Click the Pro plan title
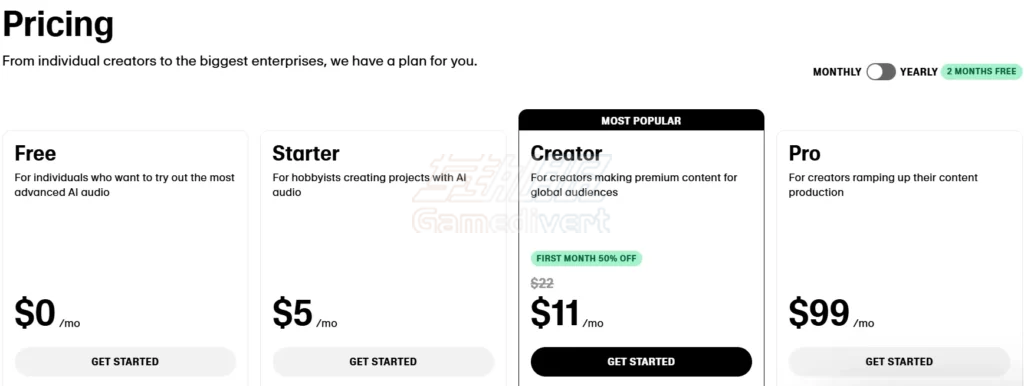Viewport: 1024px width, 386px height. point(805,153)
